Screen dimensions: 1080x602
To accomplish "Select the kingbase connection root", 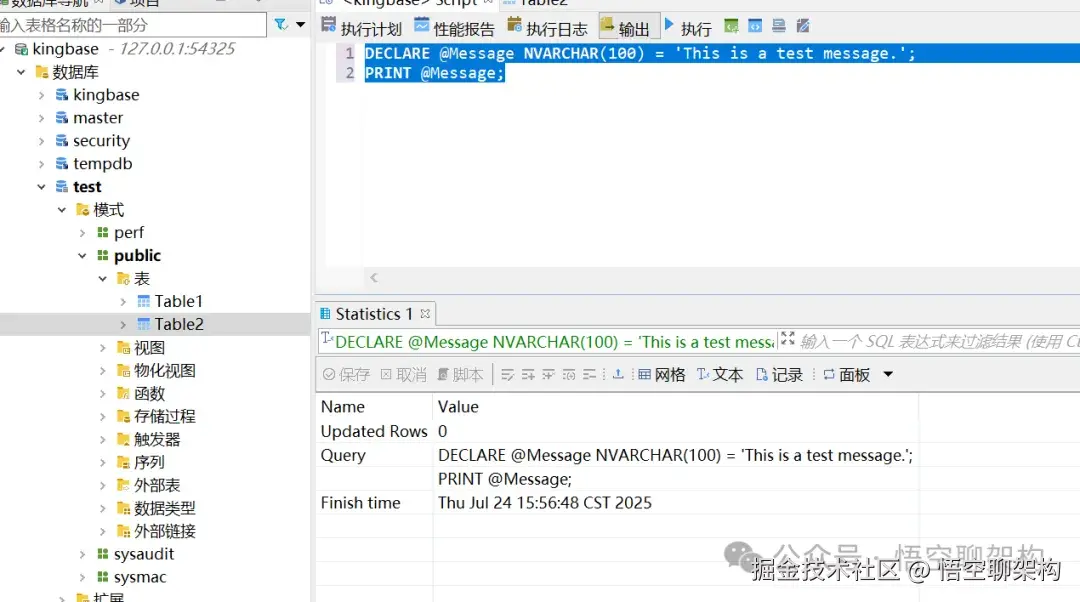I will [65, 49].
